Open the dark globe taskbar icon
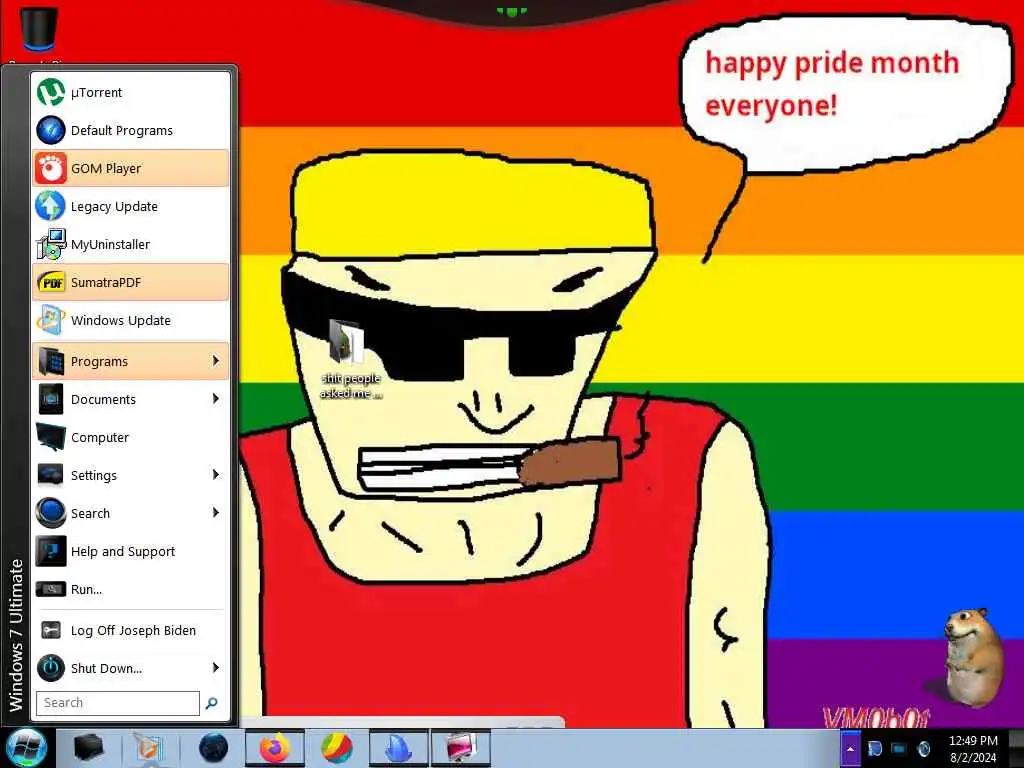 click(214, 748)
